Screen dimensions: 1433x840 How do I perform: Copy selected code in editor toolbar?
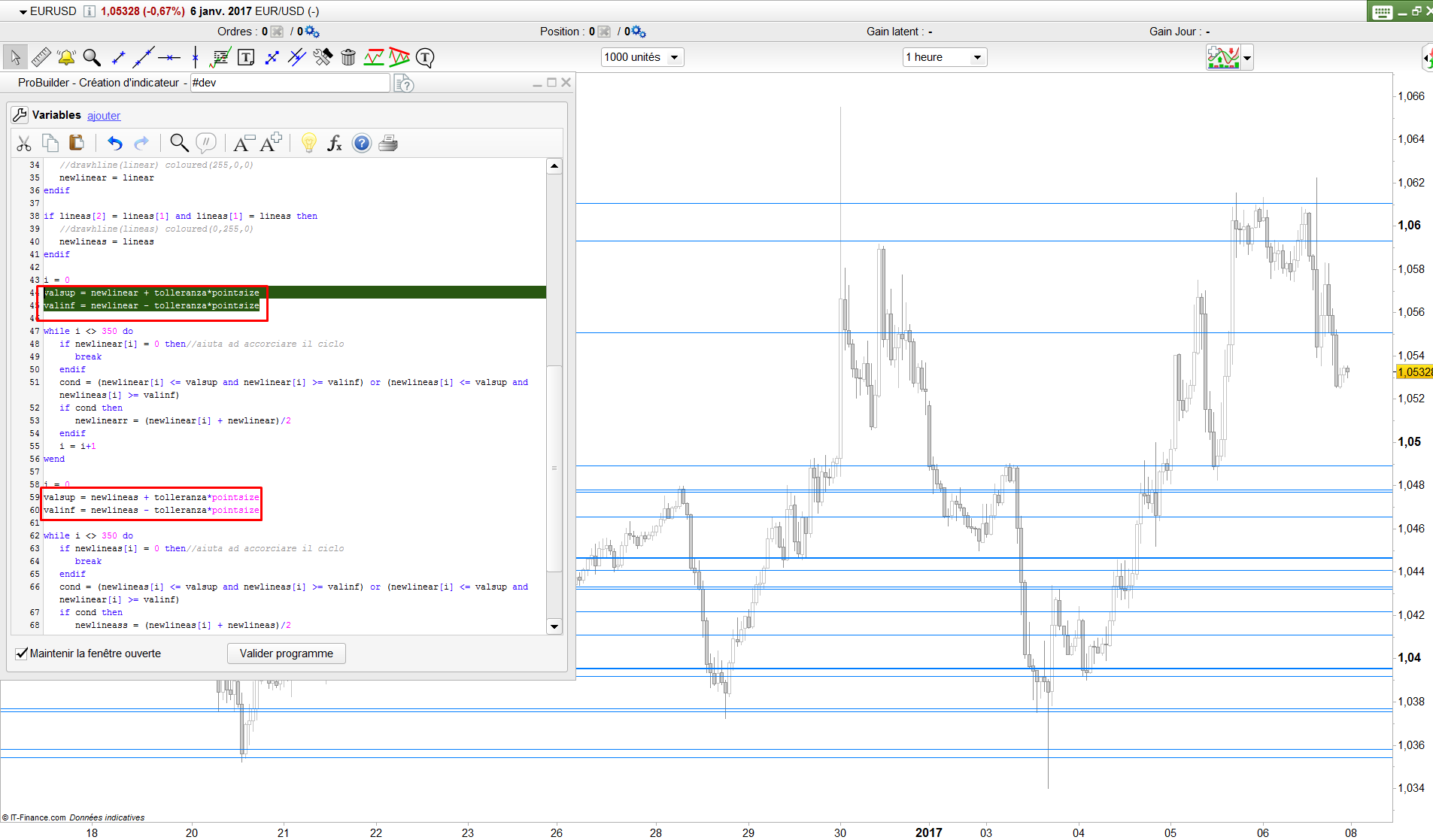[50, 143]
